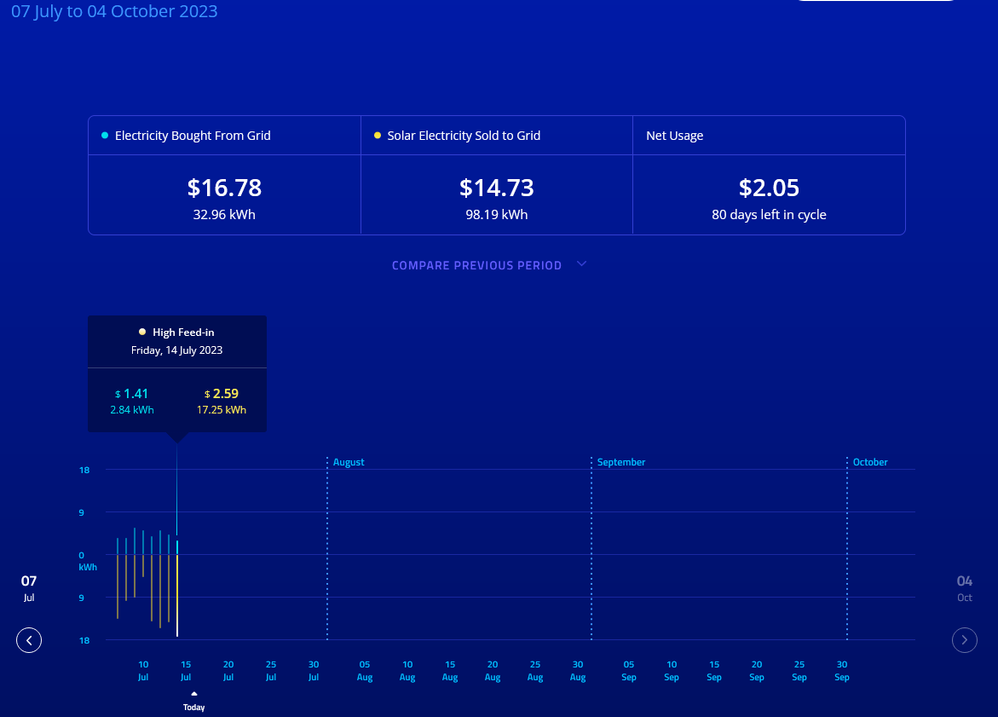Screen dimensions: 998x717
Task: Click yellow dot beside Solar Electricity Sold
Action: pos(377,135)
